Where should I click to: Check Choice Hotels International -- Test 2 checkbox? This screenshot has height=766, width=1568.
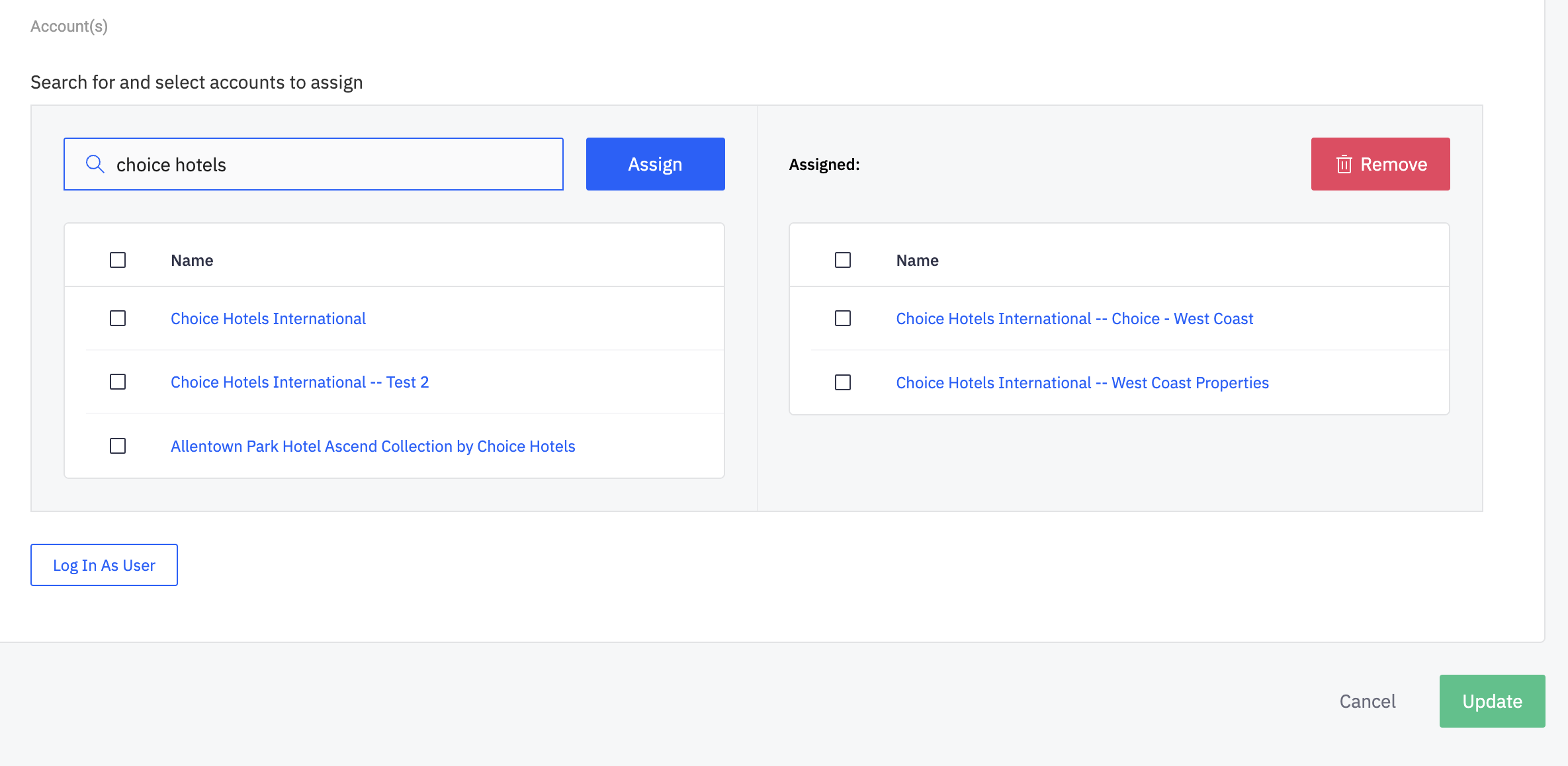(118, 382)
